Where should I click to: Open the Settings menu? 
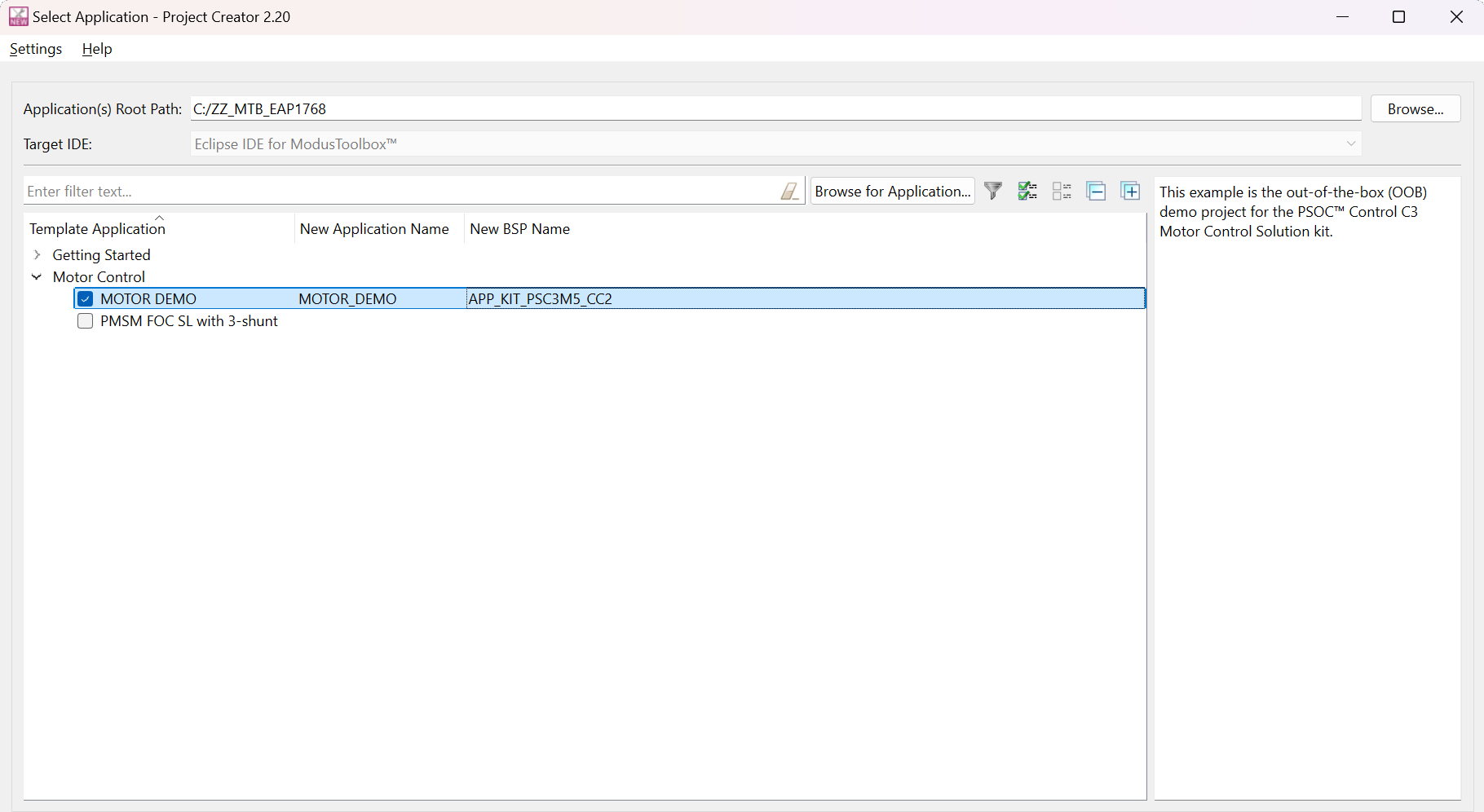pyautogui.click(x=36, y=49)
